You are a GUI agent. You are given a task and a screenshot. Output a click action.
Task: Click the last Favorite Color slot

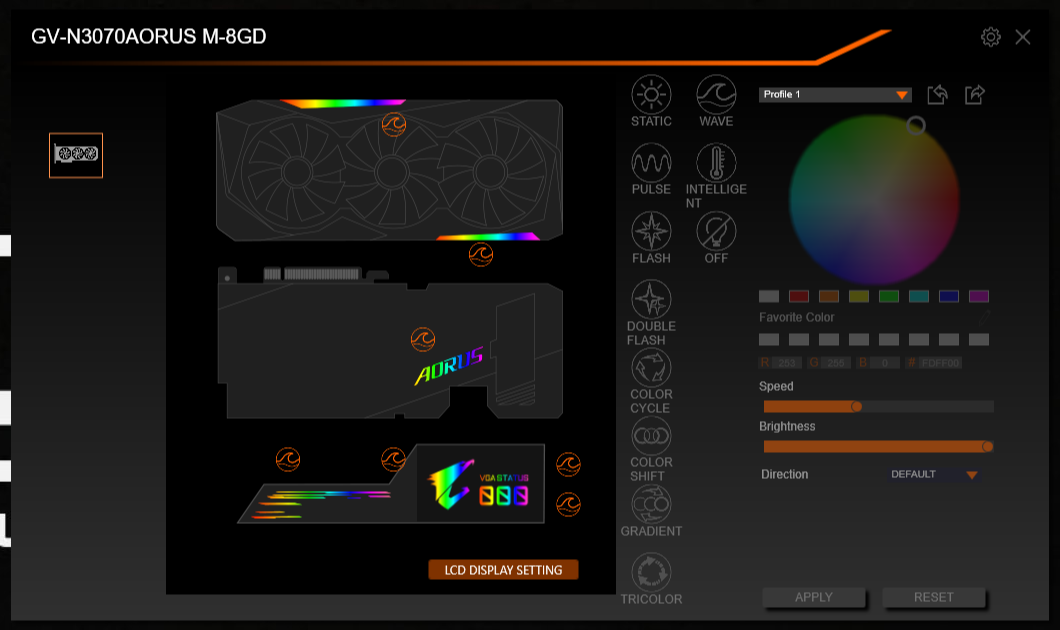click(x=979, y=339)
